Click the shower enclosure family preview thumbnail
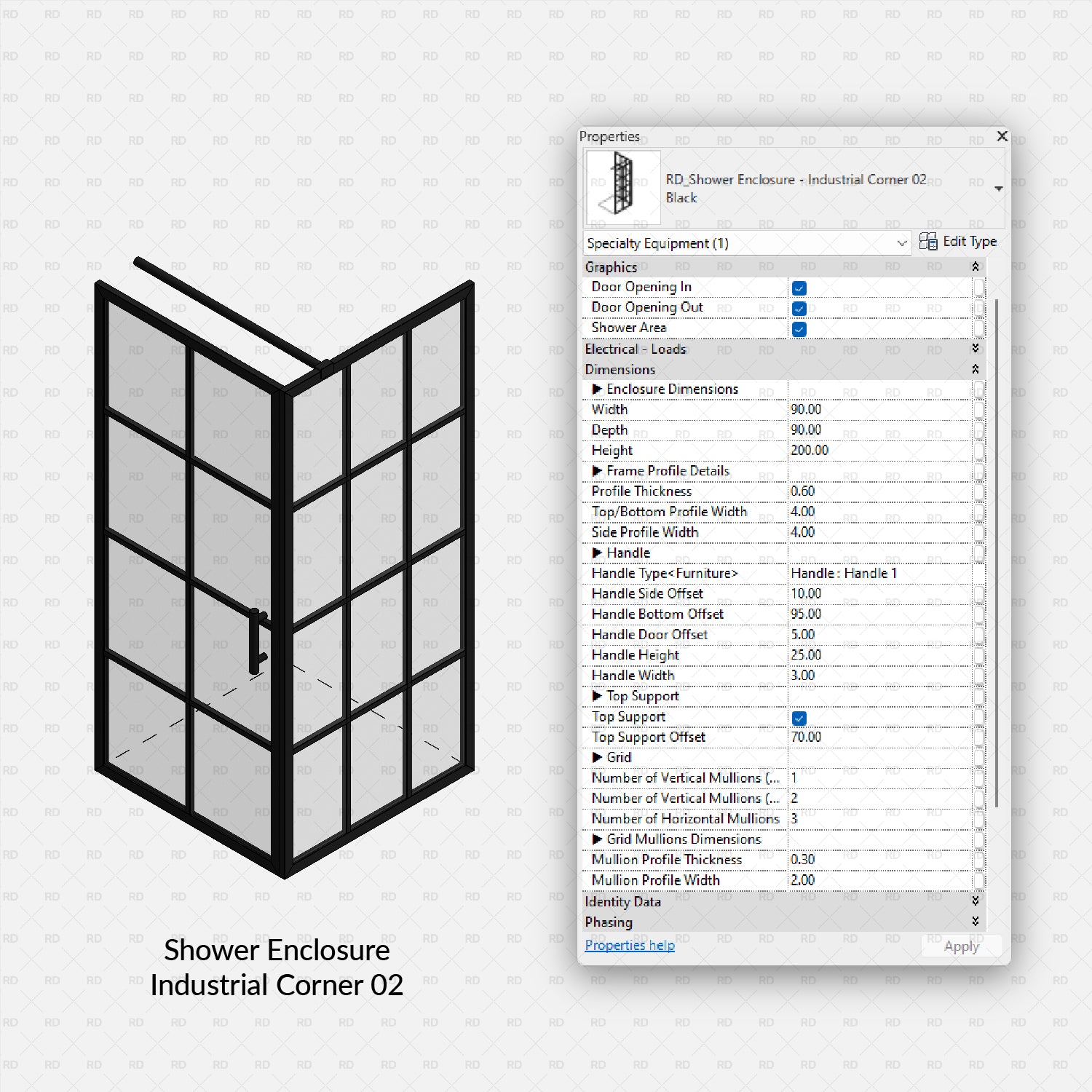Screen dimensions: 1092x1092 [x=621, y=186]
